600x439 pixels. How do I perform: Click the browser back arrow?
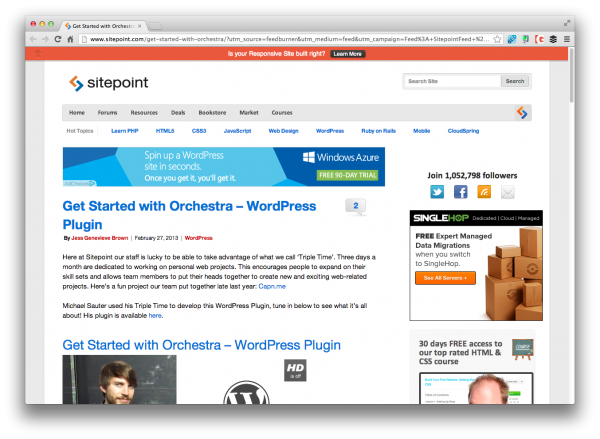(x=33, y=39)
